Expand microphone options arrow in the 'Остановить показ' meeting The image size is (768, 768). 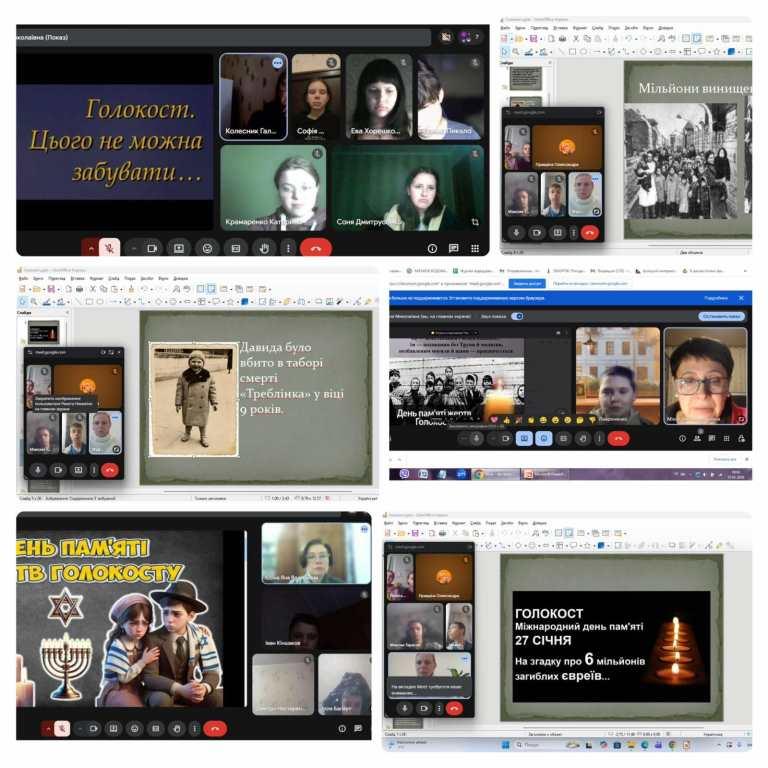pos(461,438)
